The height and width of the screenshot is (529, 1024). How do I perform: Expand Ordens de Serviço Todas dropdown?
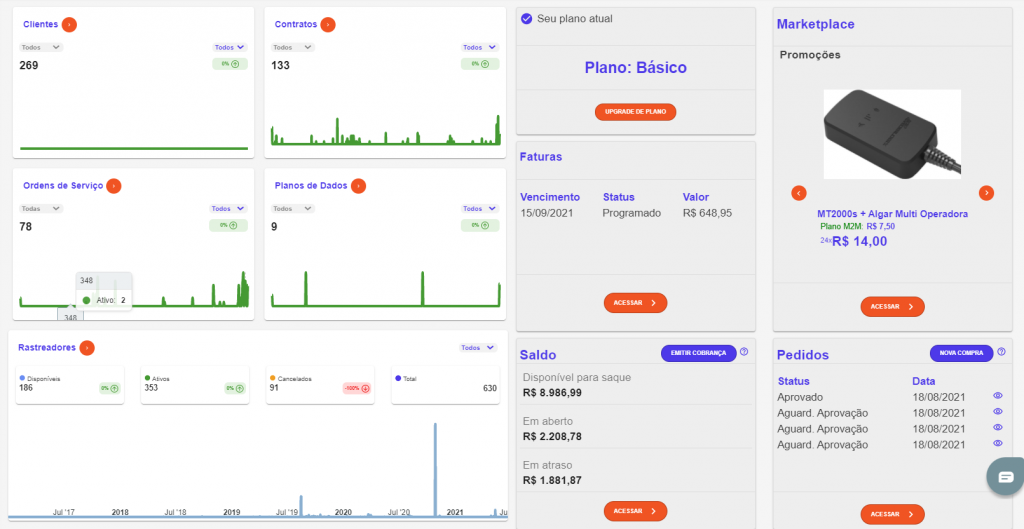click(41, 208)
